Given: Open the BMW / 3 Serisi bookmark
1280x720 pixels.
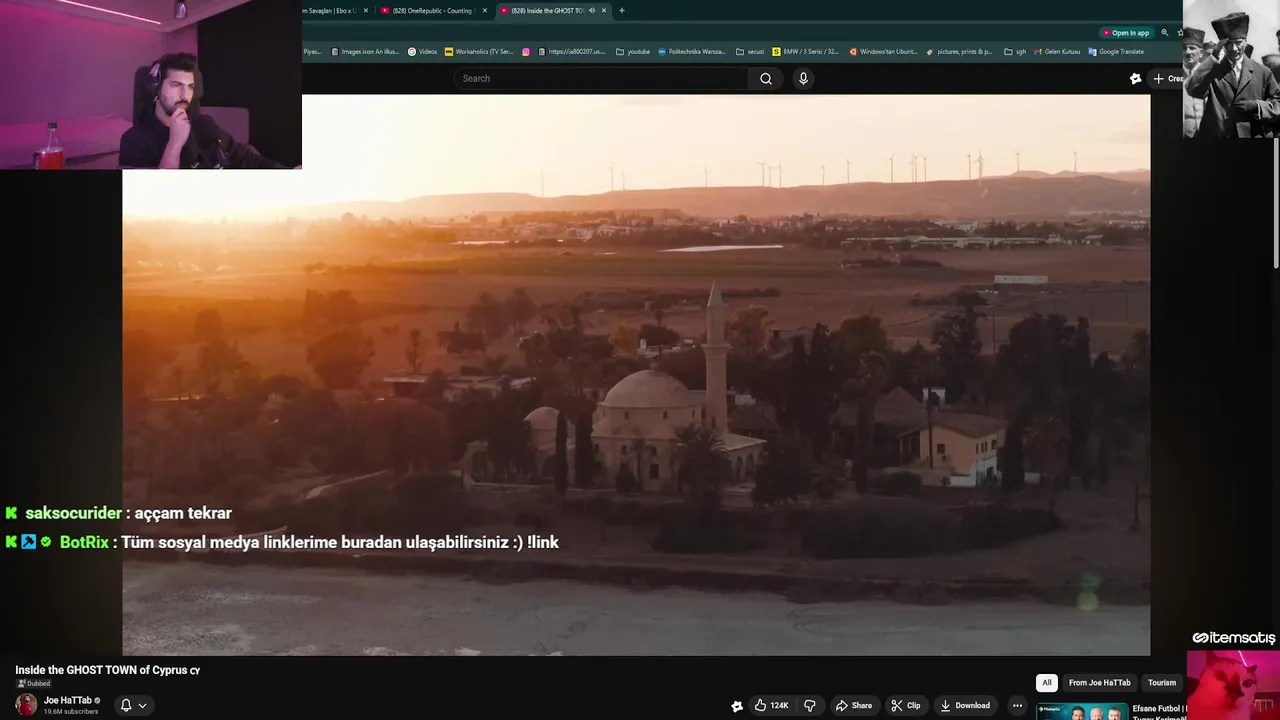Looking at the screenshot, I should (806, 52).
